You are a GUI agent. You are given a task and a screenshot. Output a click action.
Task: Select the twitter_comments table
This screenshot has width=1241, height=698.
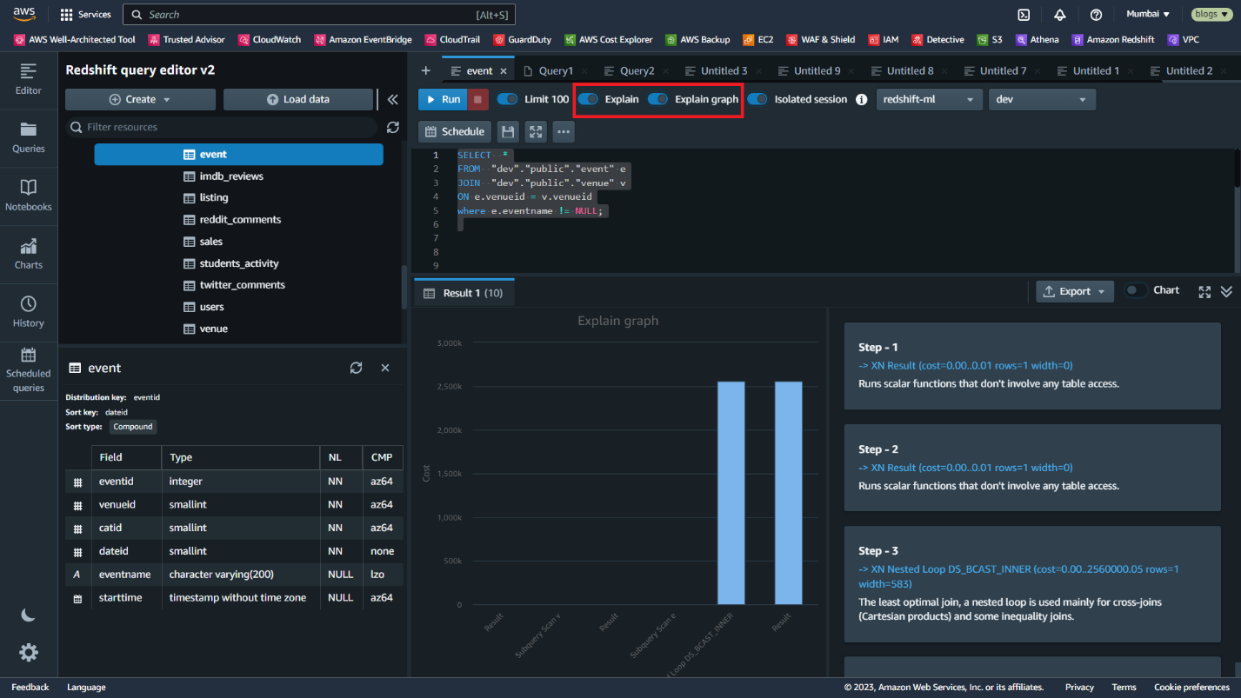click(x=242, y=285)
